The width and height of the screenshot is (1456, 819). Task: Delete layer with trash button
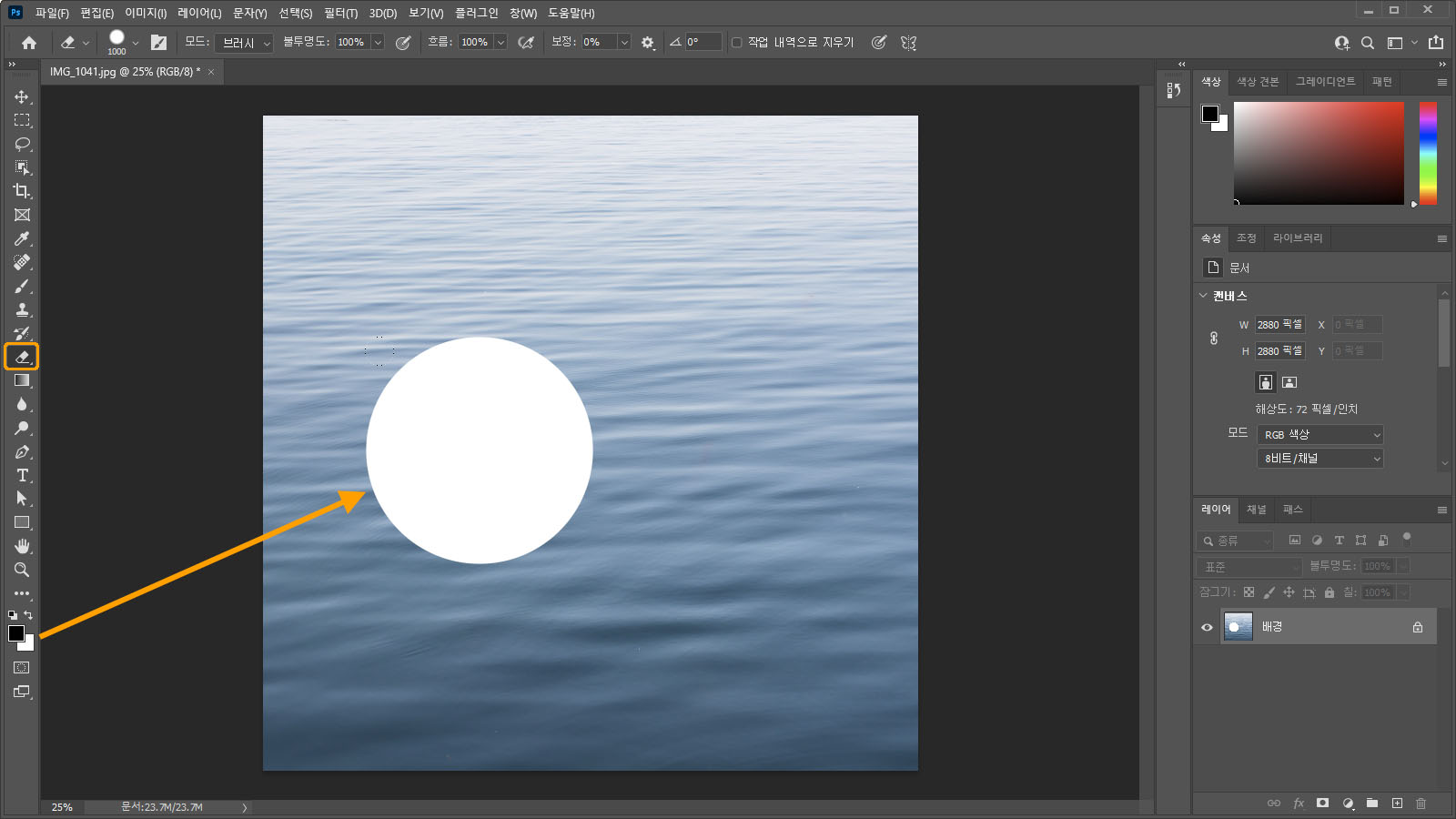(1421, 804)
